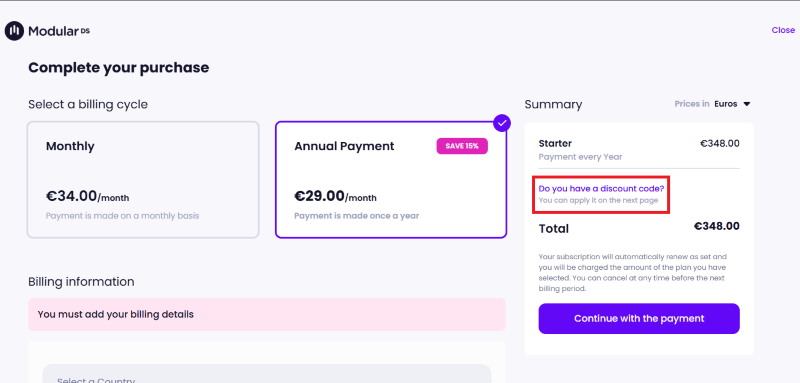
Task: Click the SAVE 15% badge
Action: [x=462, y=146]
